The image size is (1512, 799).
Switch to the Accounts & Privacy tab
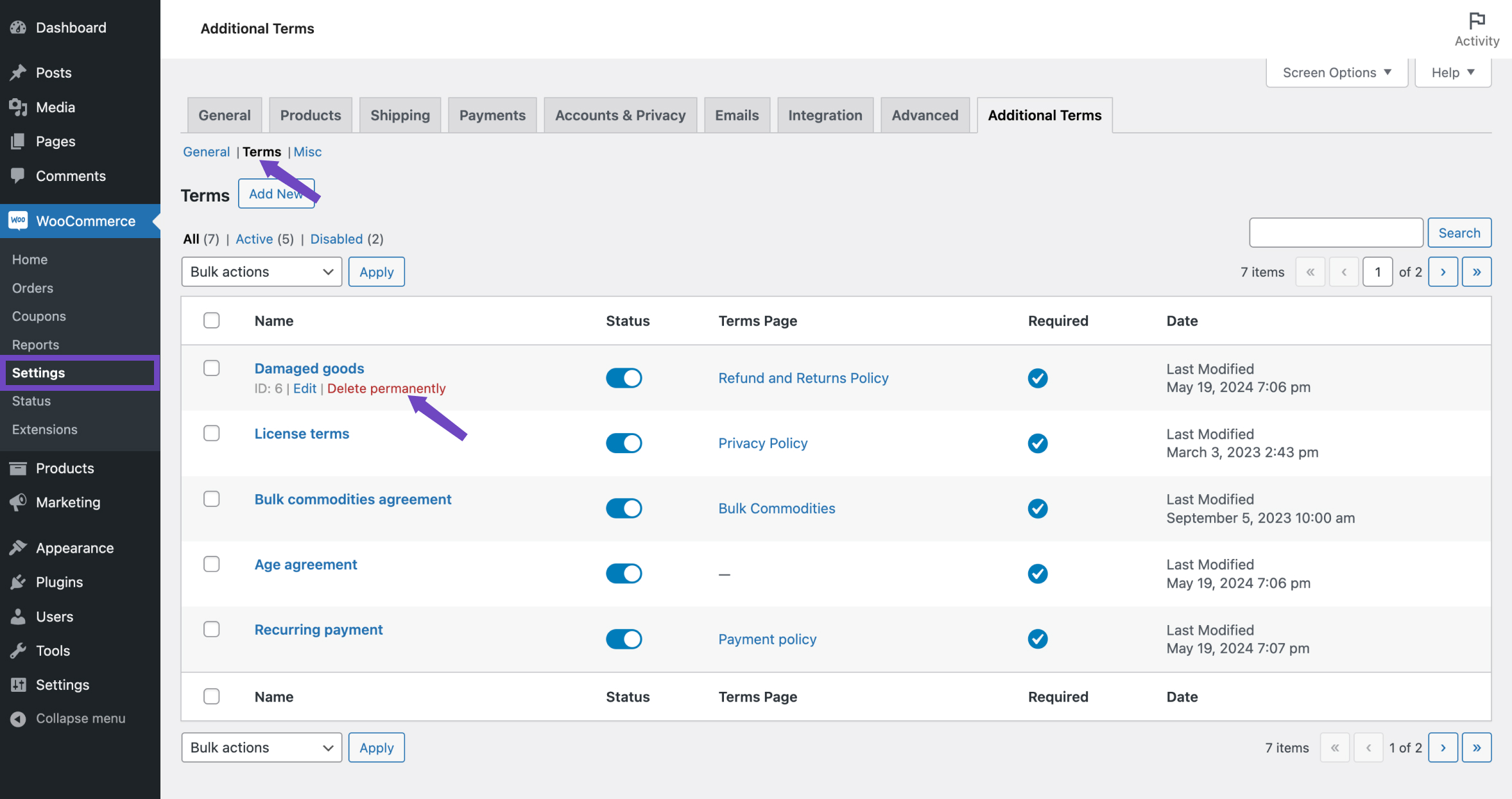coord(619,115)
